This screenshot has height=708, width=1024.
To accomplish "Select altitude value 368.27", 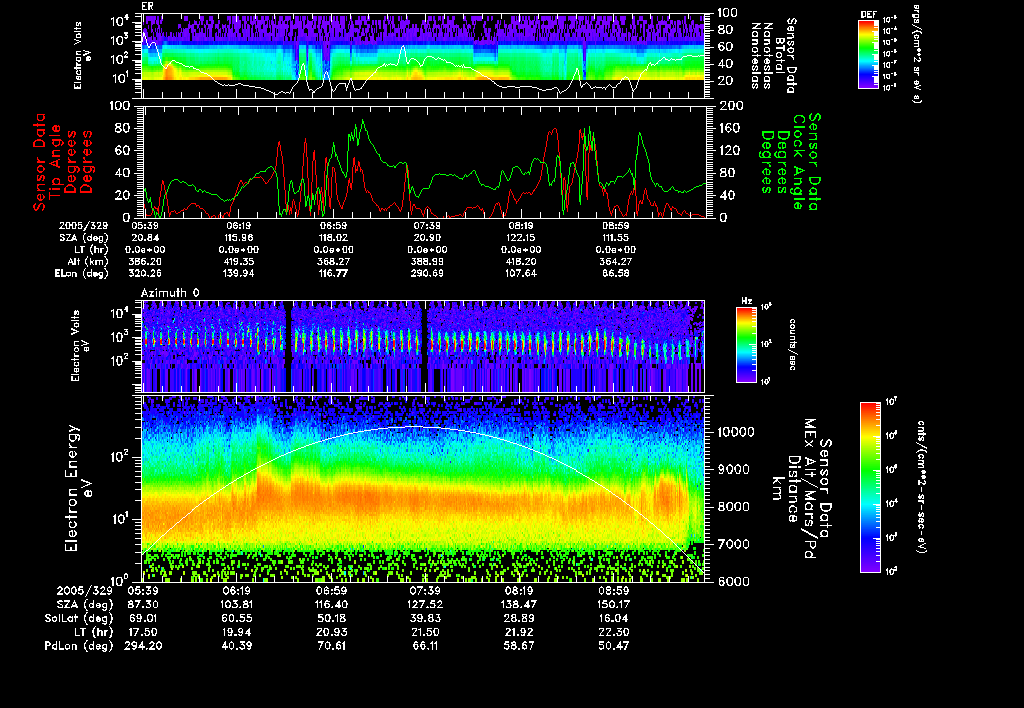I will coord(332,262).
